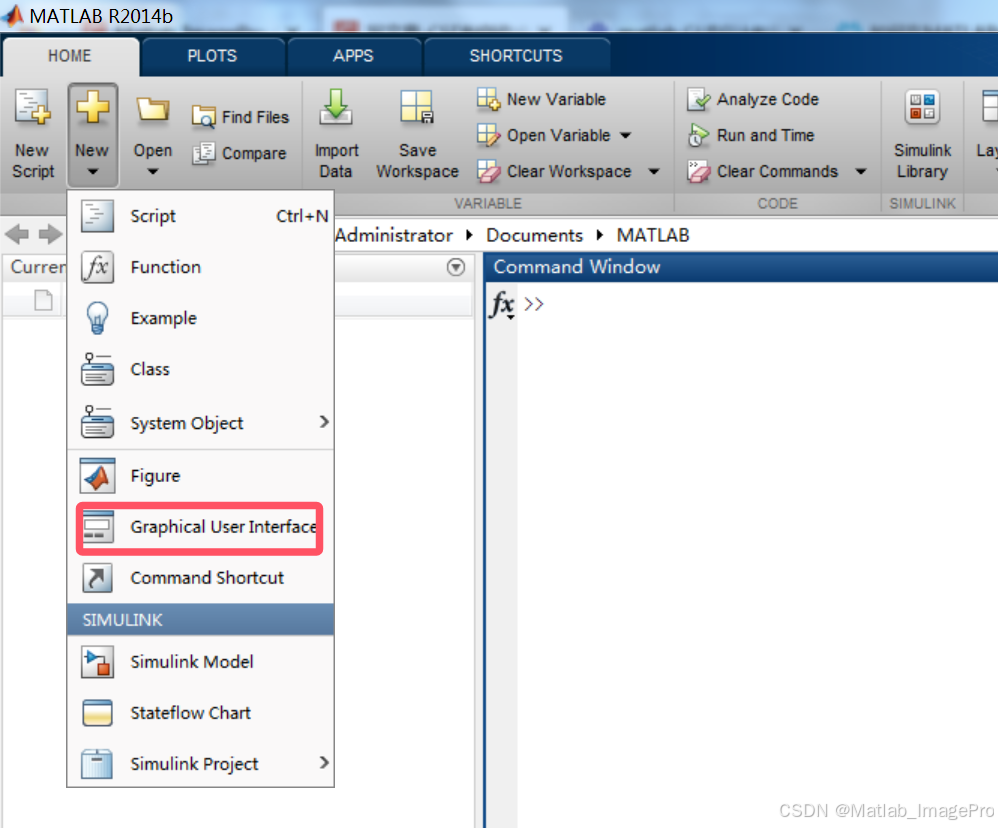Switch to the APPS tab
The height and width of the screenshot is (828, 998).
[x=353, y=56]
